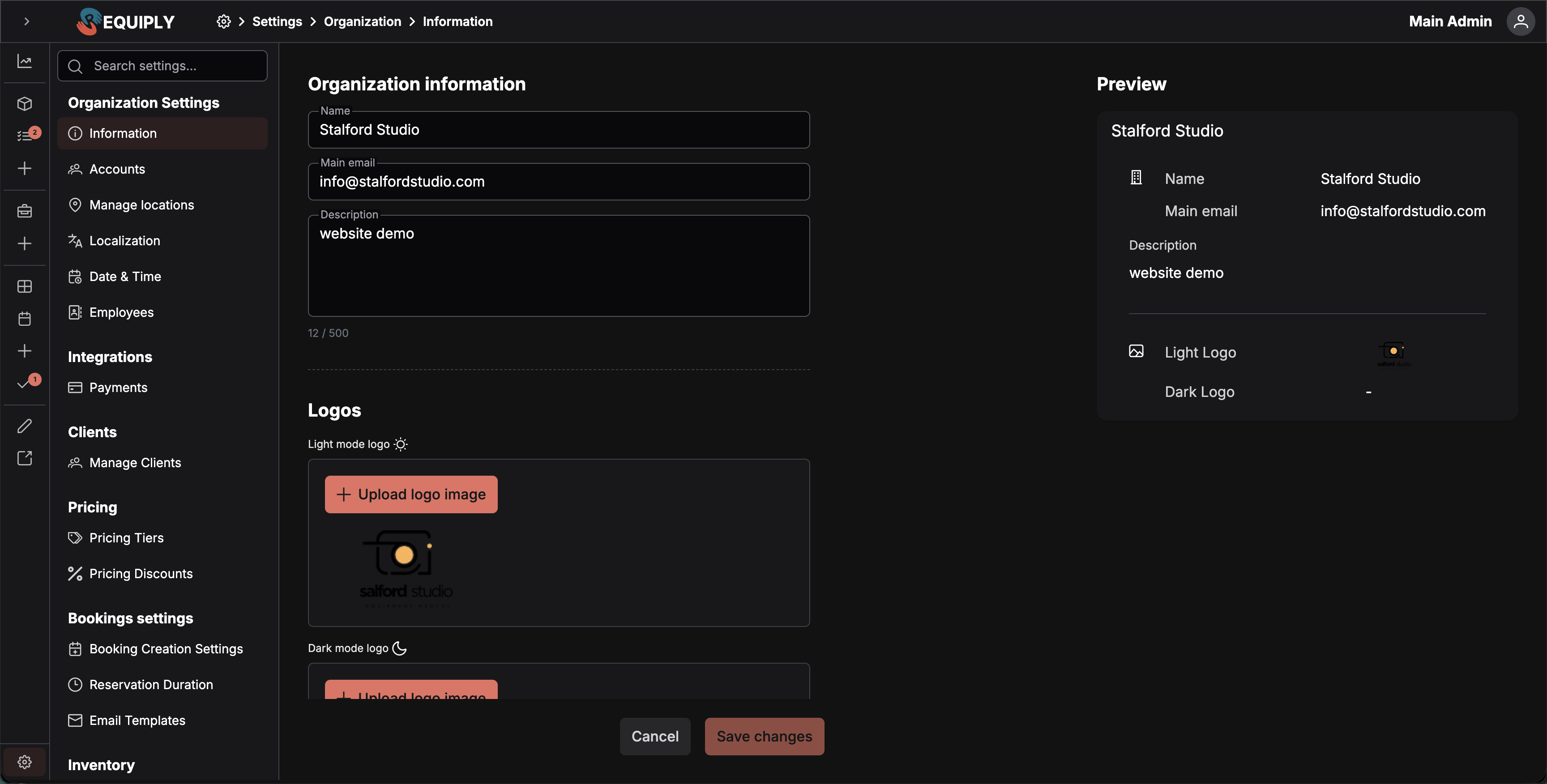Expand the sidebar with the top-left chevron

(x=26, y=21)
